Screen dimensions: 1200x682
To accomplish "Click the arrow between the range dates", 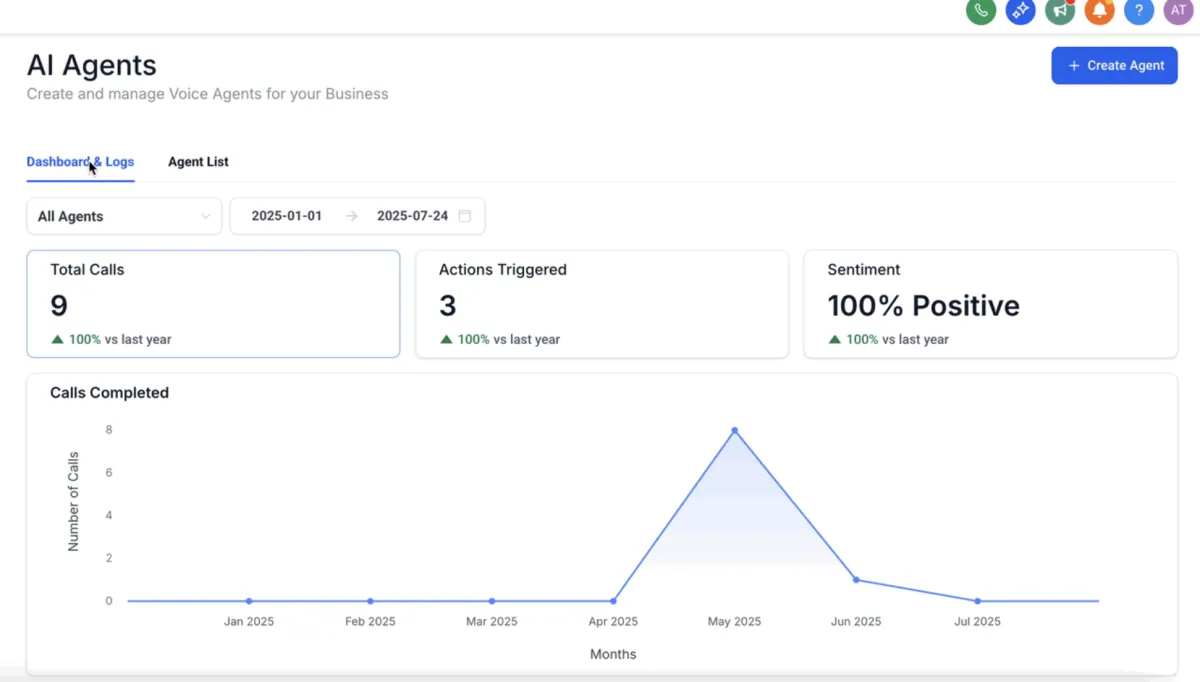I will [351, 216].
